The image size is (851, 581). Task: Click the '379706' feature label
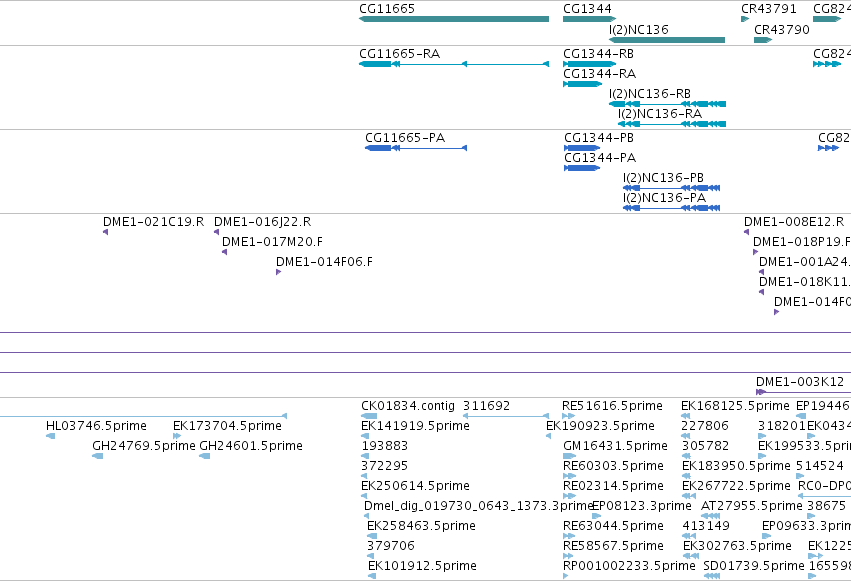[x=391, y=546]
